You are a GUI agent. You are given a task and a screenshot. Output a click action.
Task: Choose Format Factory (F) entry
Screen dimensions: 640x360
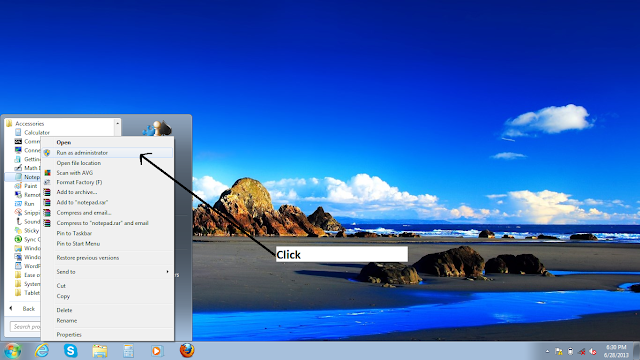click(79, 182)
